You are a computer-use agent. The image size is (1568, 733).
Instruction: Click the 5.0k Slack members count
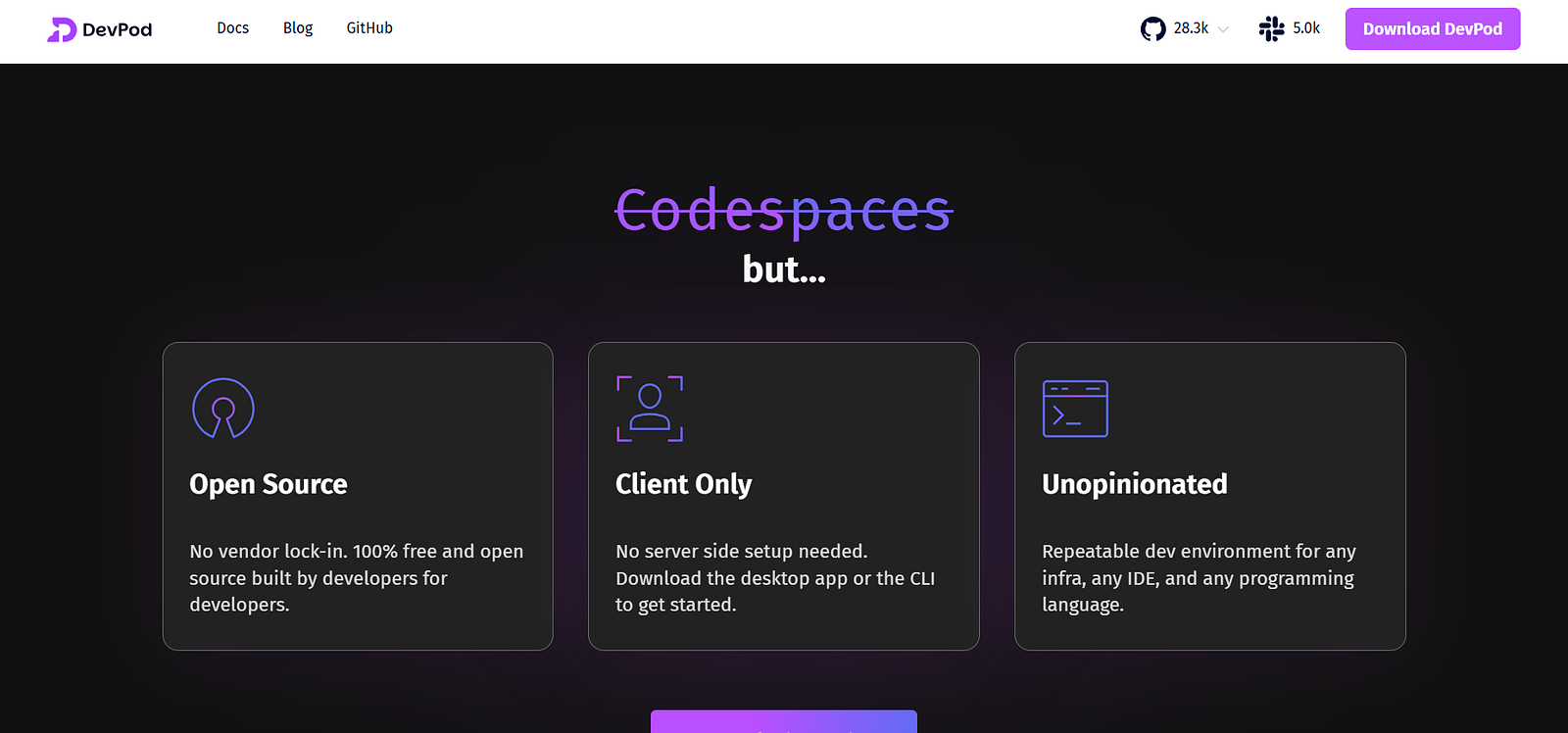[x=1306, y=28]
